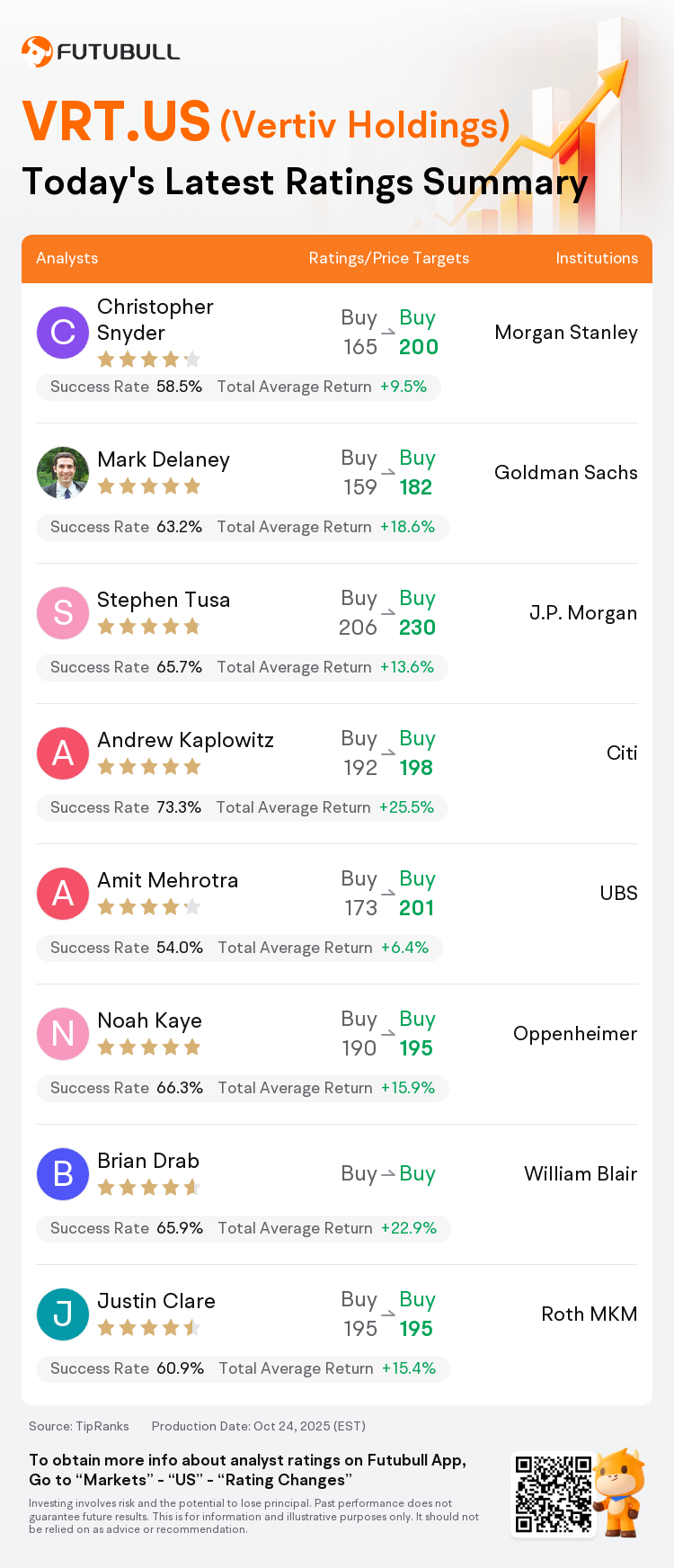This screenshot has width=674, height=1568.
Task: Click Noah Kaye's pink N avatar
Action: coord(63,1033)
